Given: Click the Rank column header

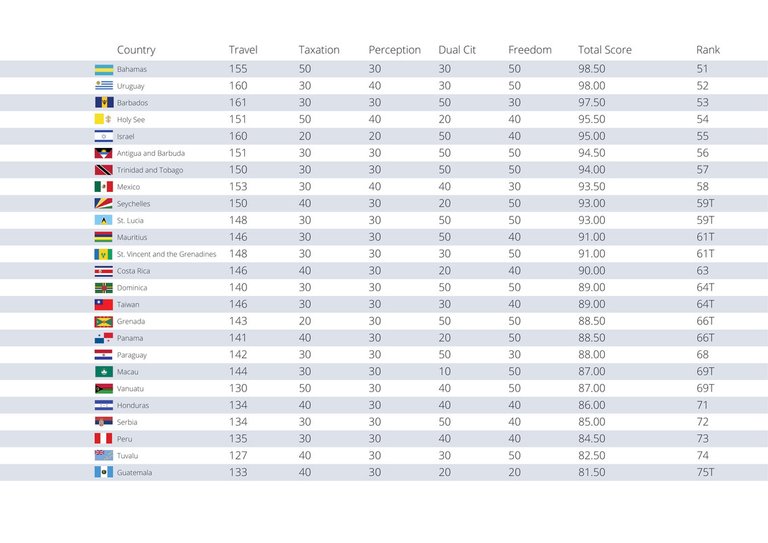Looking at the screenshot, I should [708, 50].
